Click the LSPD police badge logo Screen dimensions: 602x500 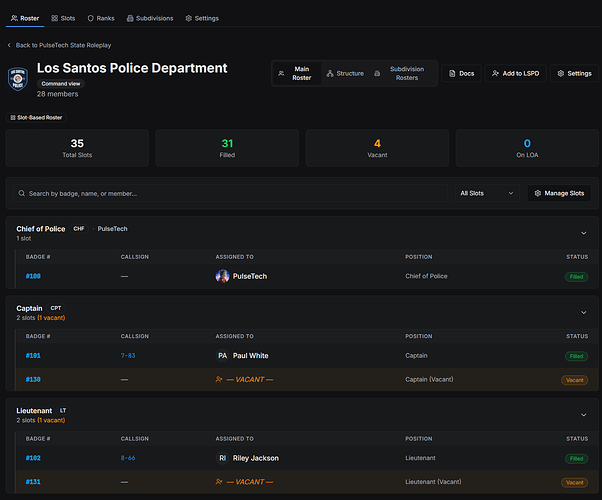click(18, 79)
